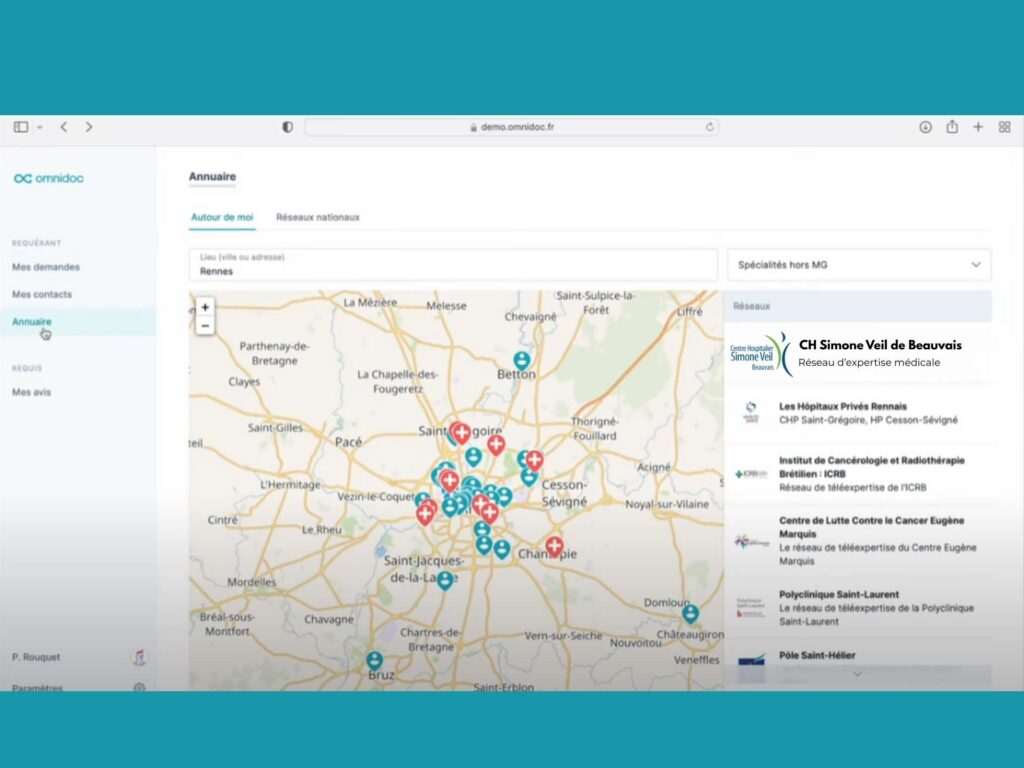Zoom out the map with minus button
1024x768 pixels.
(205, 325)
